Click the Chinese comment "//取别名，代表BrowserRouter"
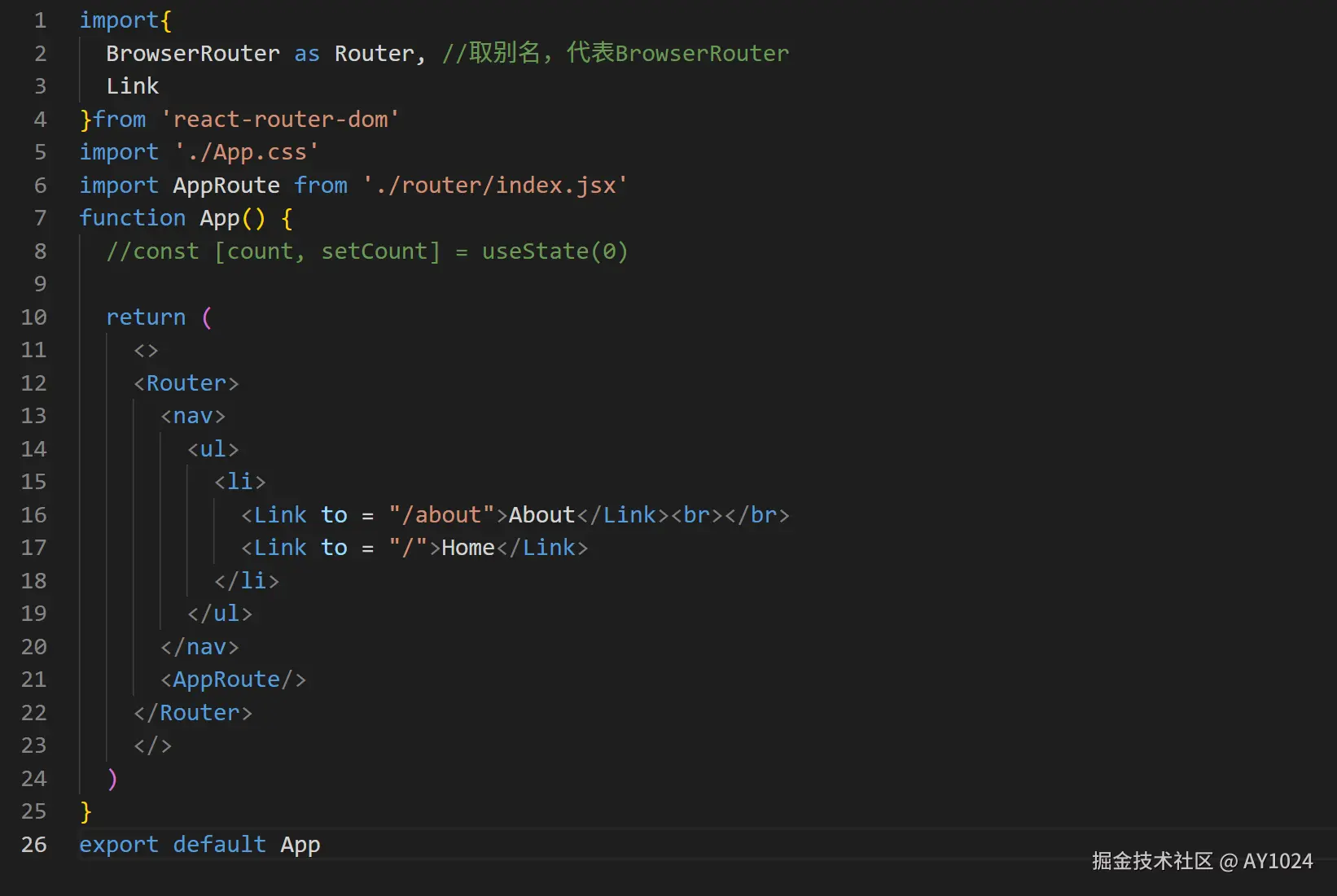This screenshot has width=1337, height=896. (616, 53)
